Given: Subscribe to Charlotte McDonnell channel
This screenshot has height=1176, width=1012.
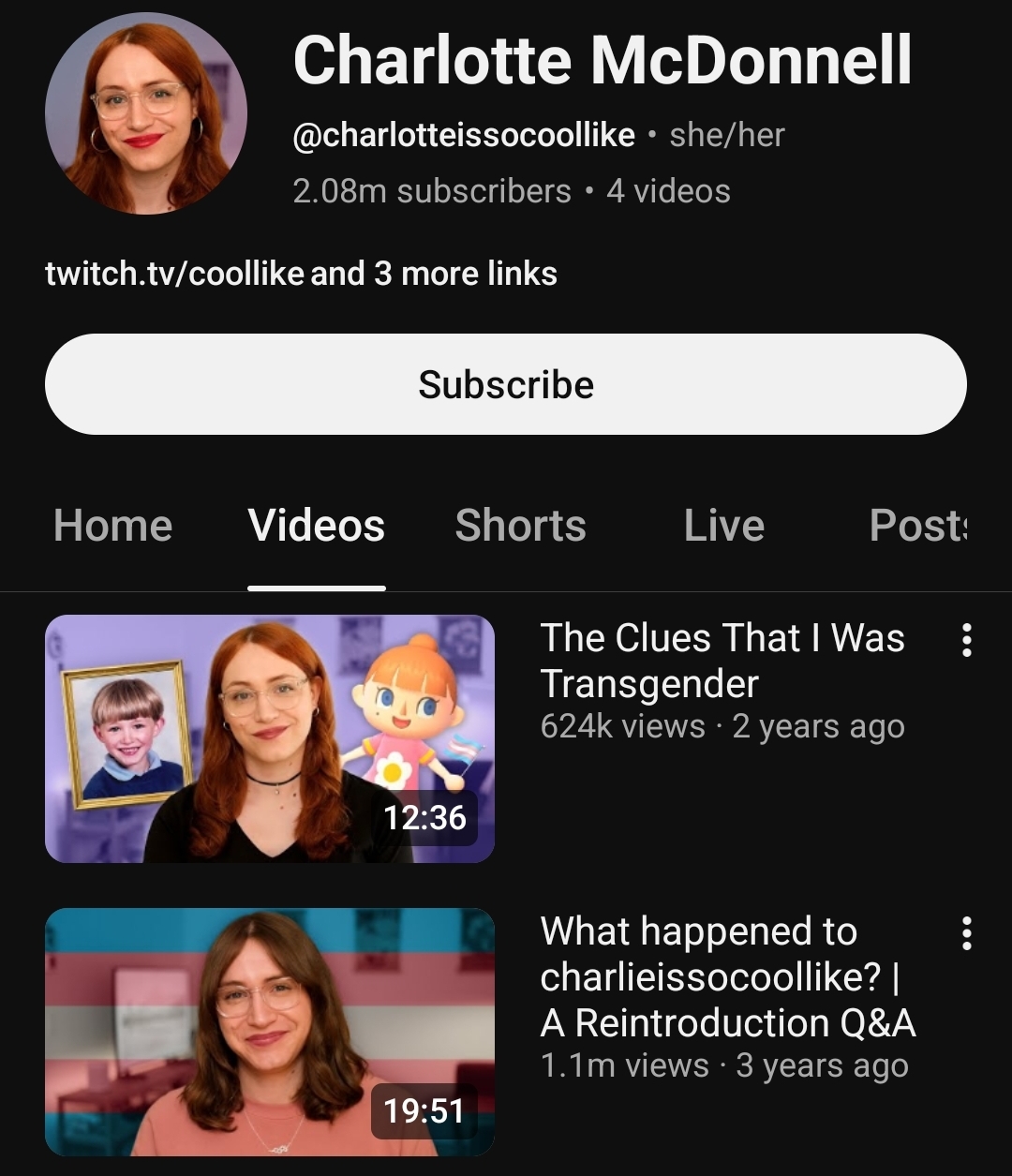Looking at the screenshot, I should pos(506,384).
